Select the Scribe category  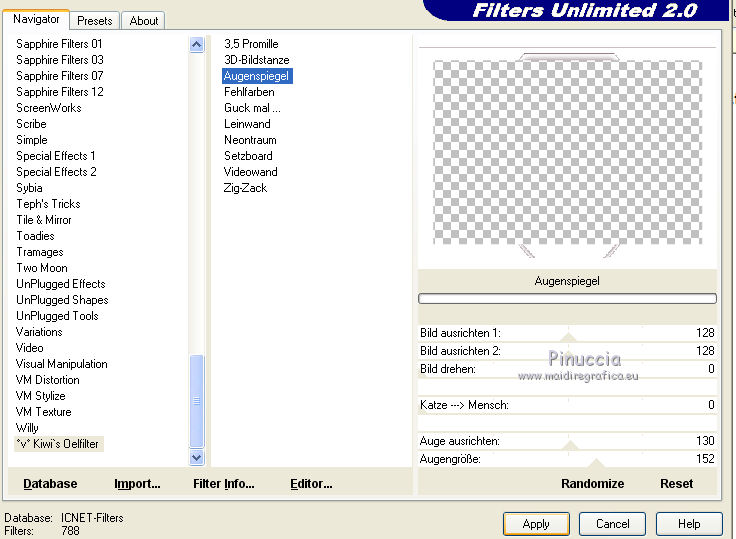[31, 123]
